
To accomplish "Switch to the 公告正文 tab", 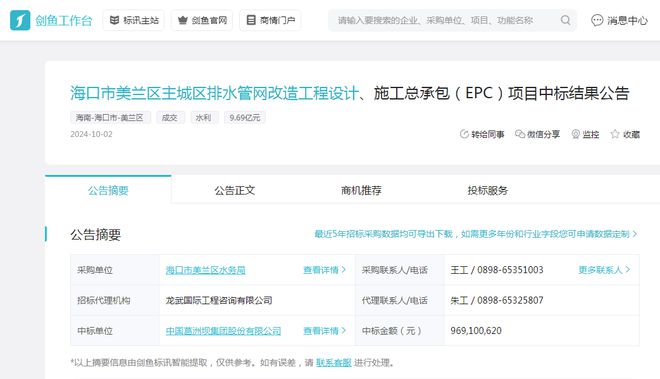I will [235, 190].
